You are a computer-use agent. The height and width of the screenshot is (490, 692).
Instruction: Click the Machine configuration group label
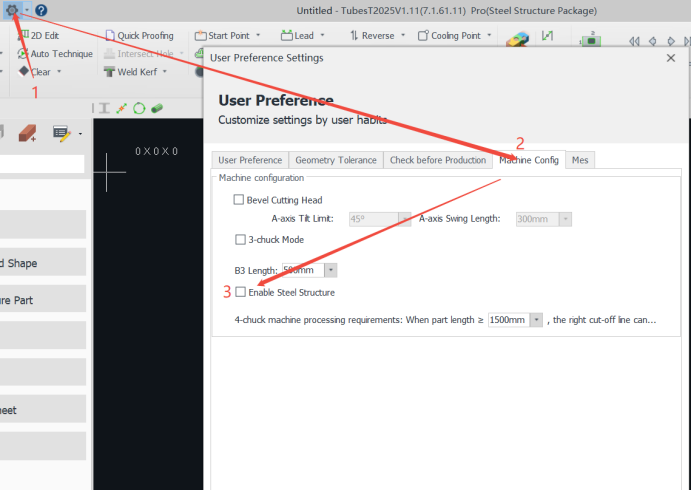261,178
